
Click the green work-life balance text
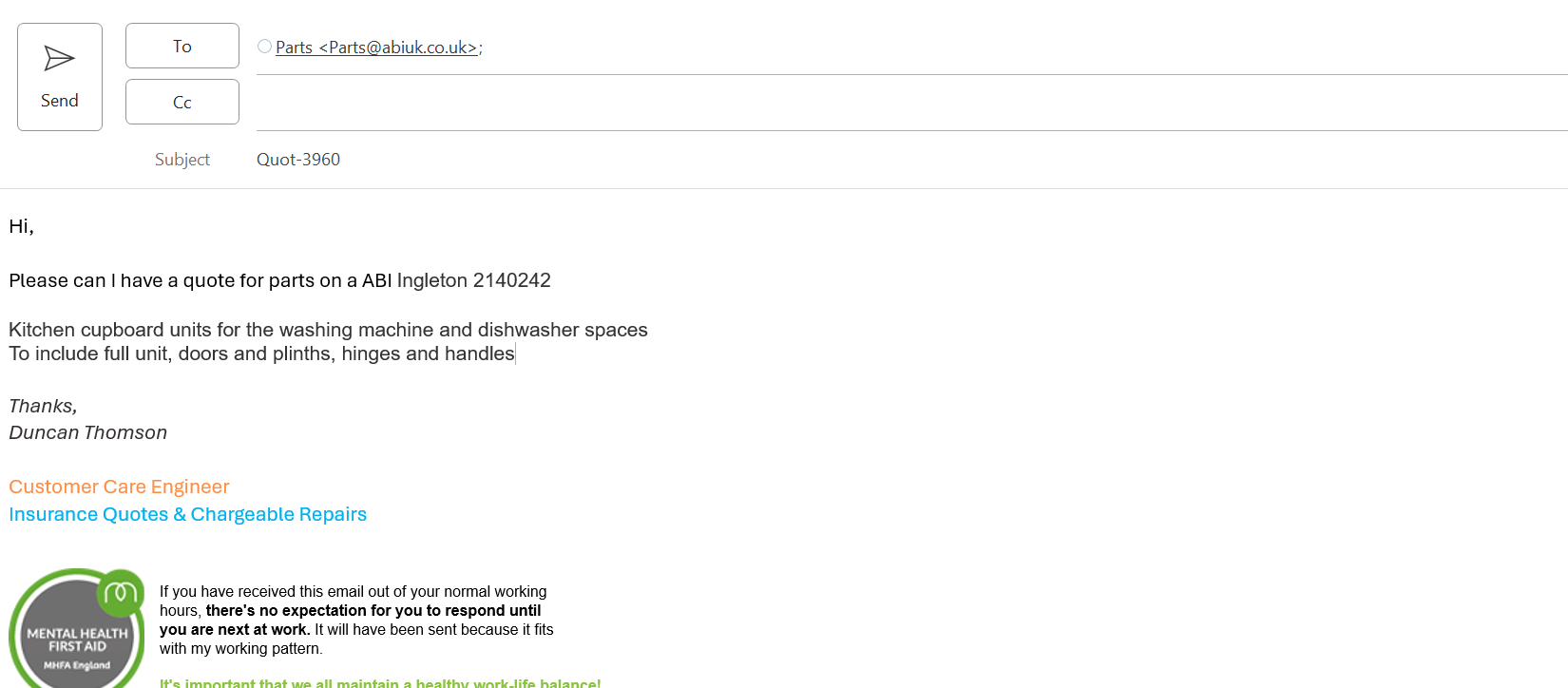pyautogui.click(x=380, y=682)
